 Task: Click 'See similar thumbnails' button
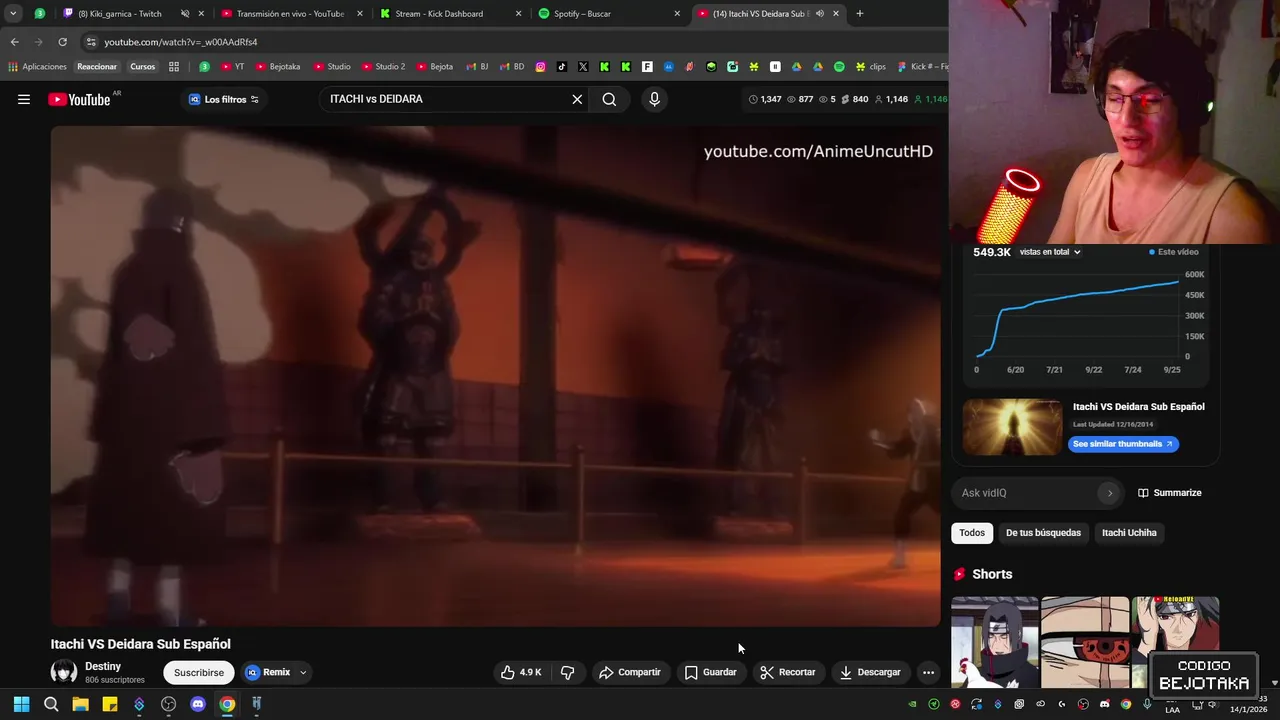(1123, 444)
